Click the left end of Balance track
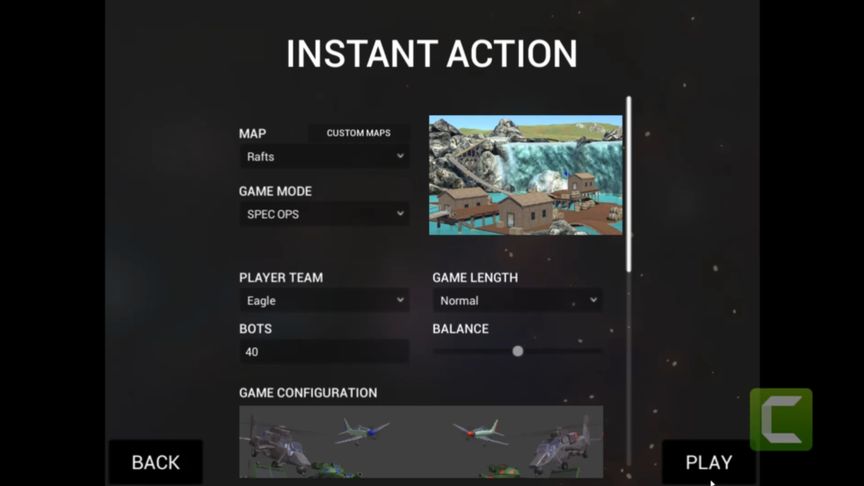Screen dimensions: 864x486 (436, 351)
